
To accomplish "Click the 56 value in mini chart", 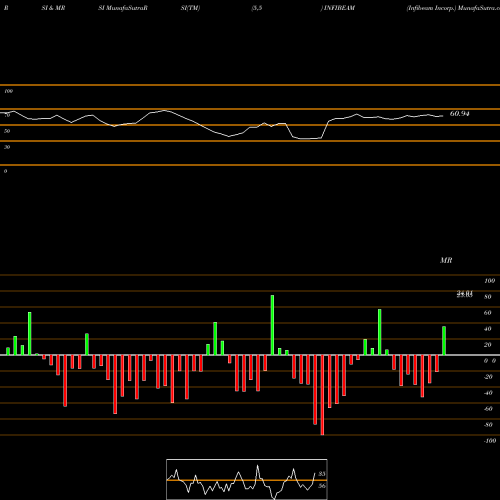I will coord(322,486).
